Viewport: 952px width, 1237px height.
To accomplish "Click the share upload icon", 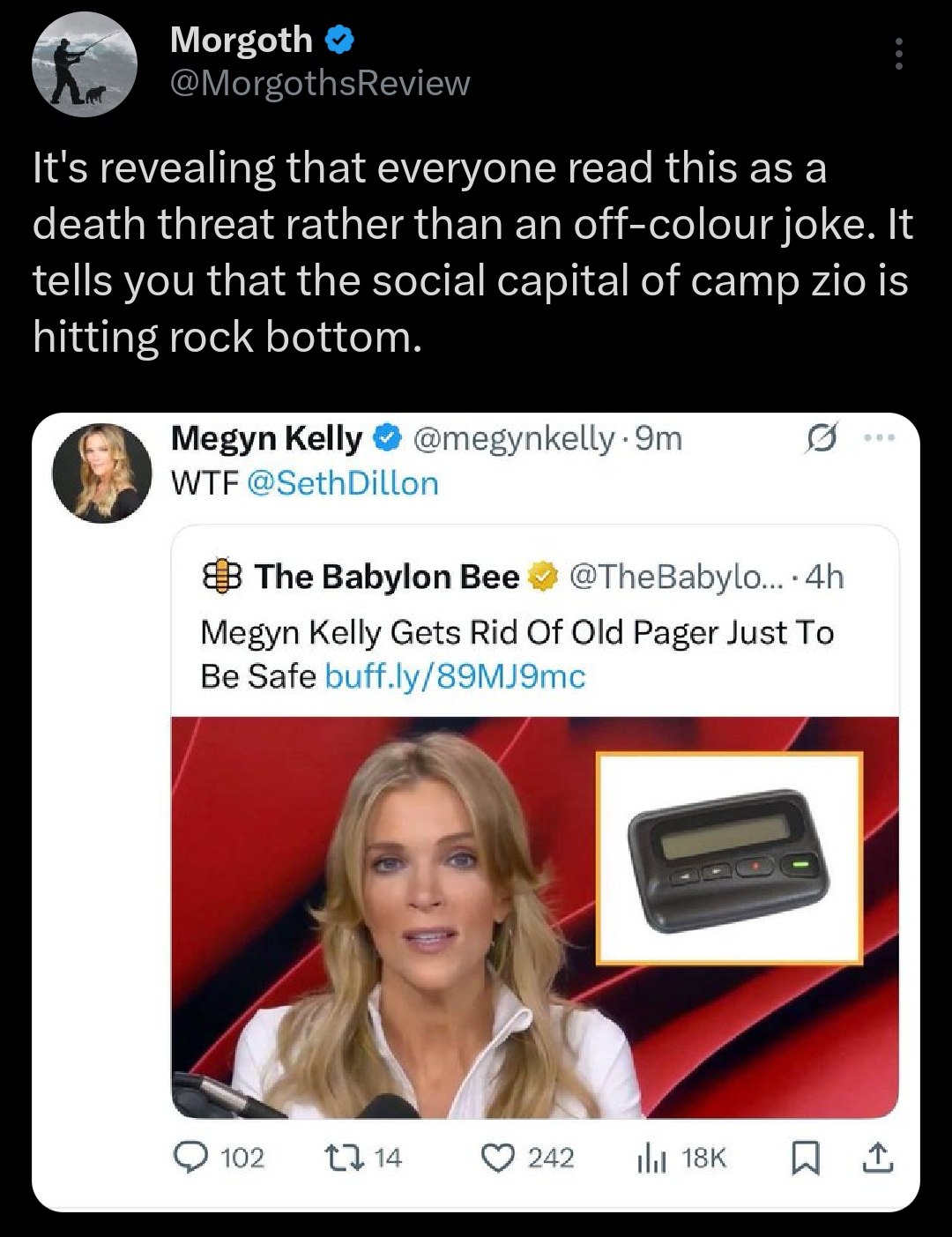I will tap(877, 1158).
